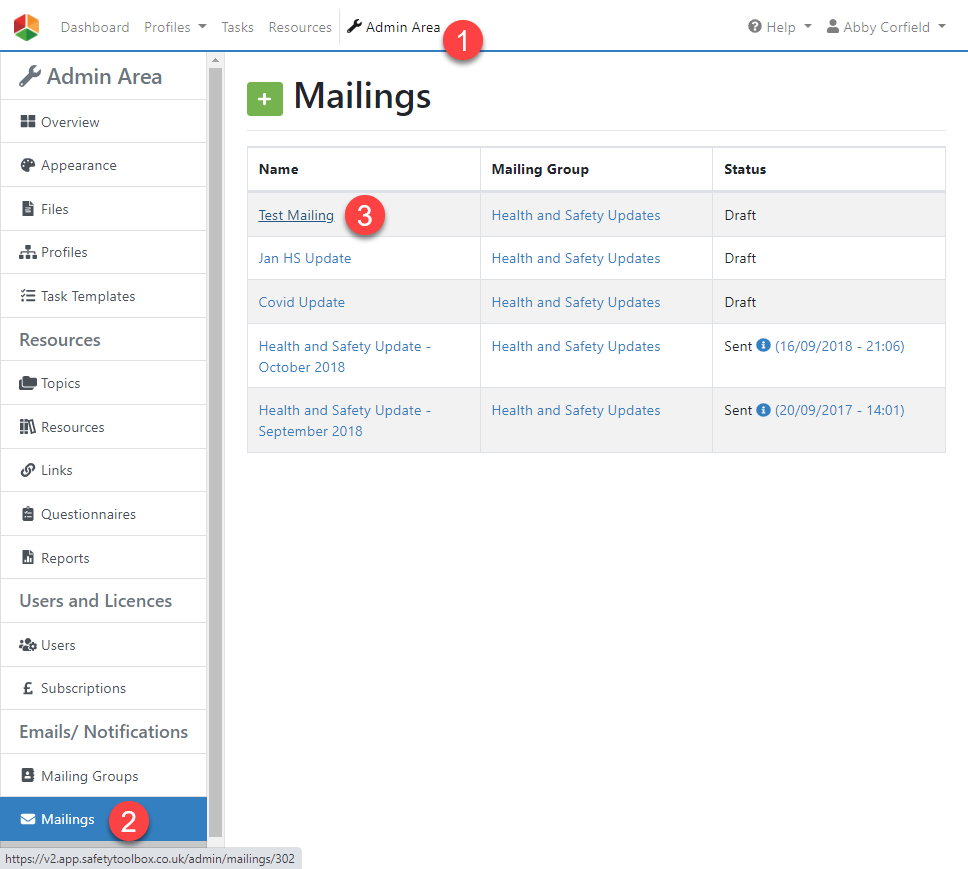Screen dimensions: 968x869
Task: Open Tasks from the top navigation
Action: pyautogui.click(x=237, y=27)
